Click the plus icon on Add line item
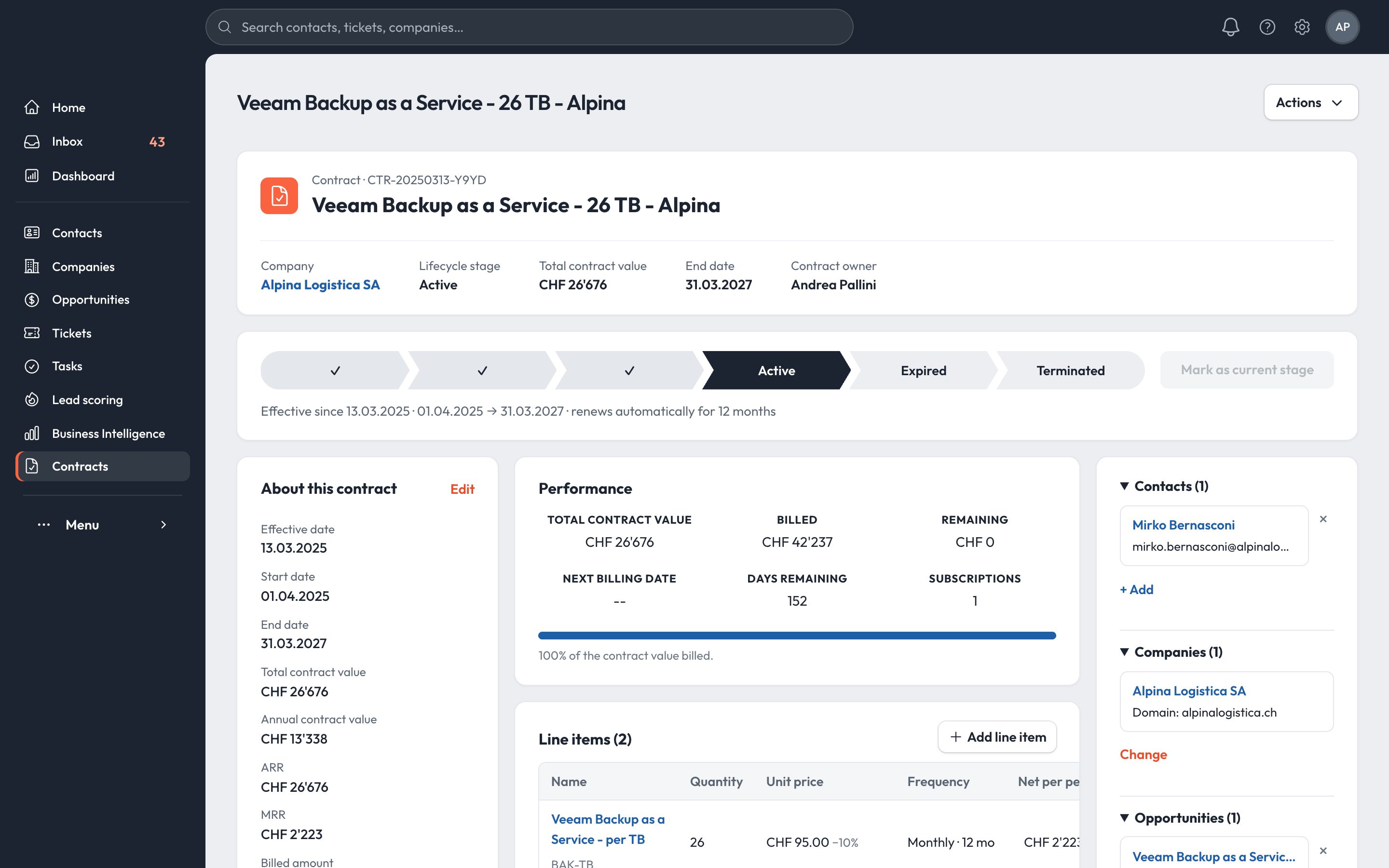This screenshot has width=1389, height=868. (955, 736)
